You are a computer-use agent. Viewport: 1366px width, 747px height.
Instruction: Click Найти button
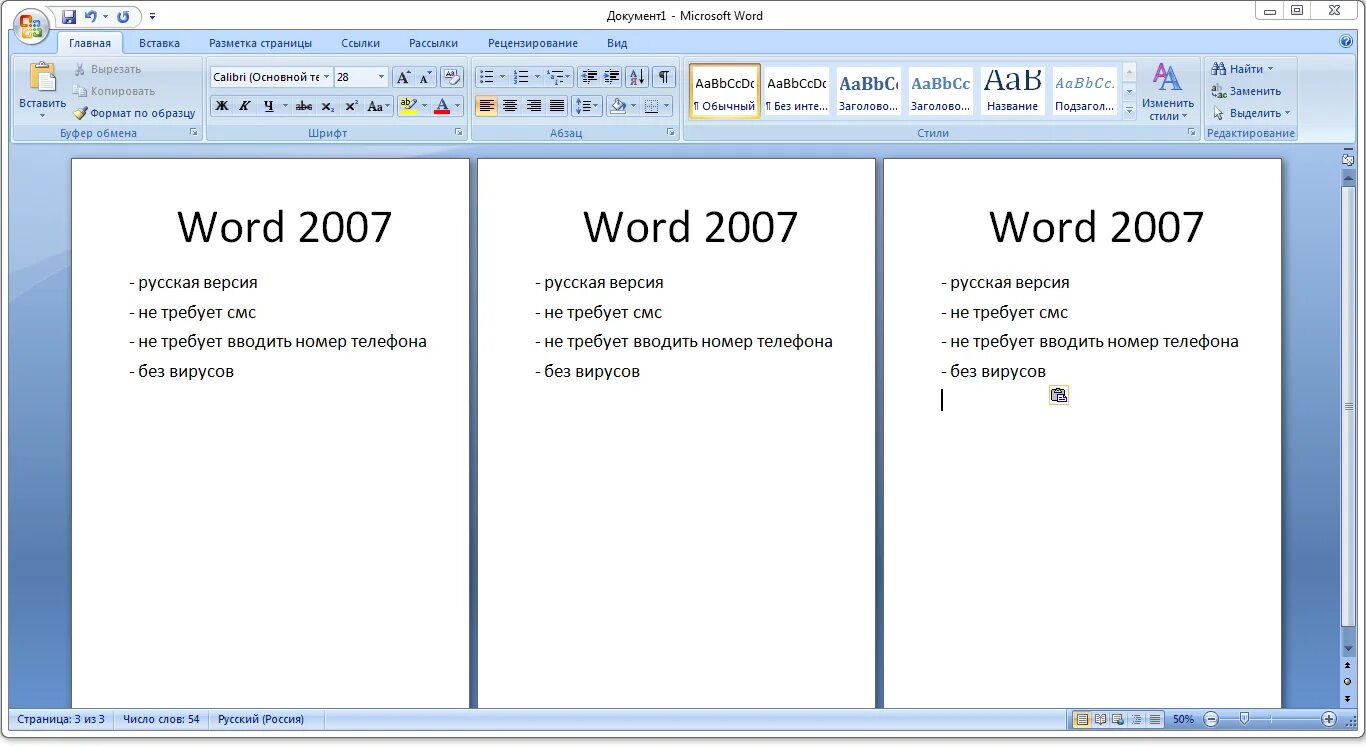click(x=1243, y=69)
